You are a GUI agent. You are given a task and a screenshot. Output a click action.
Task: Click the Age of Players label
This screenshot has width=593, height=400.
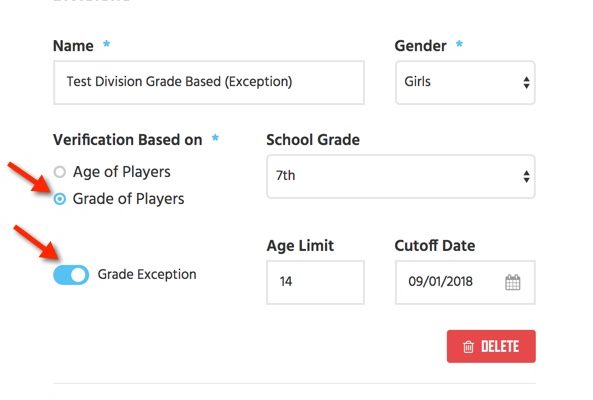(x=121, y=172)
